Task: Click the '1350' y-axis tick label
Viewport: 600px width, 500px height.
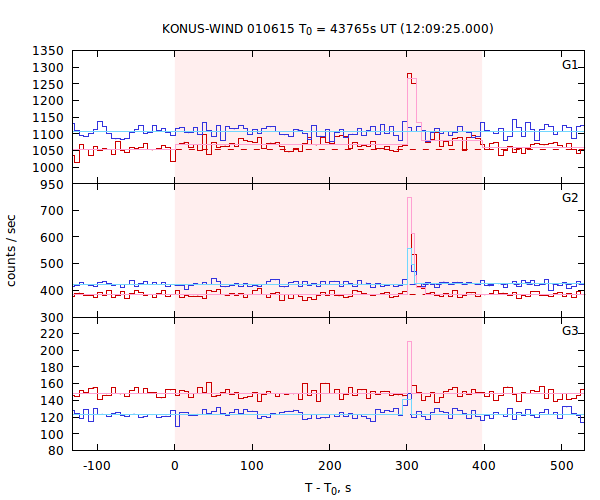Action: [48, 50]
